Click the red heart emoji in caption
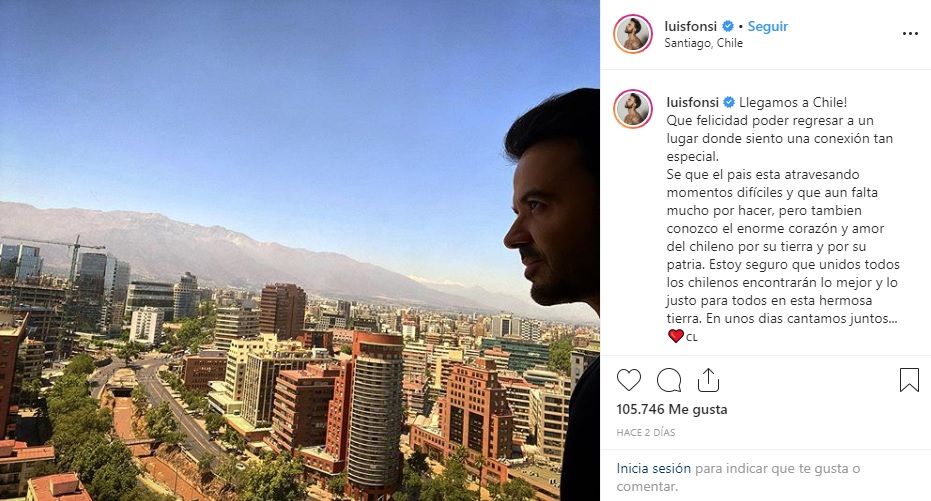The image size is (931, 501). 676,336
